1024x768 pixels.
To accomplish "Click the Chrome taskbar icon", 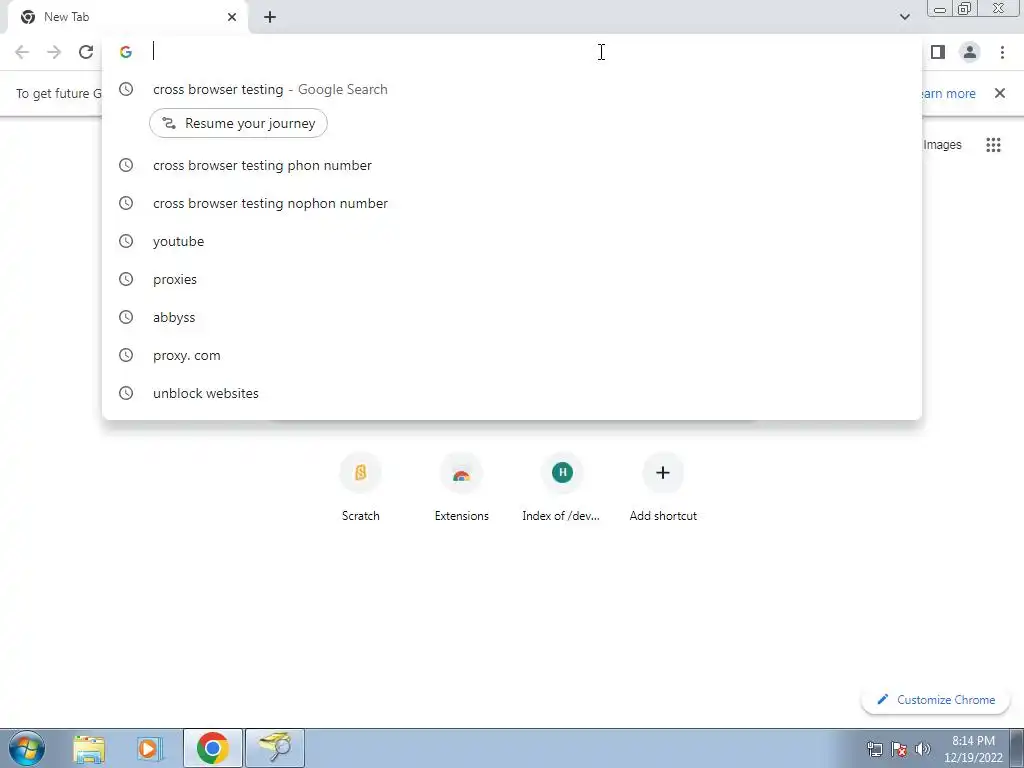I will coord(212,748).
